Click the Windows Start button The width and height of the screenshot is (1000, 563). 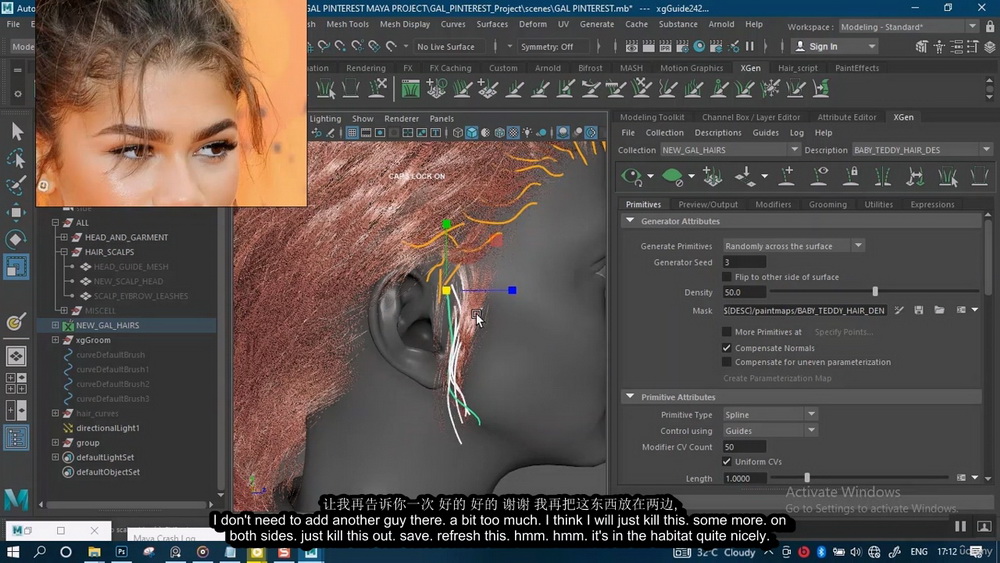click(13, 552)
